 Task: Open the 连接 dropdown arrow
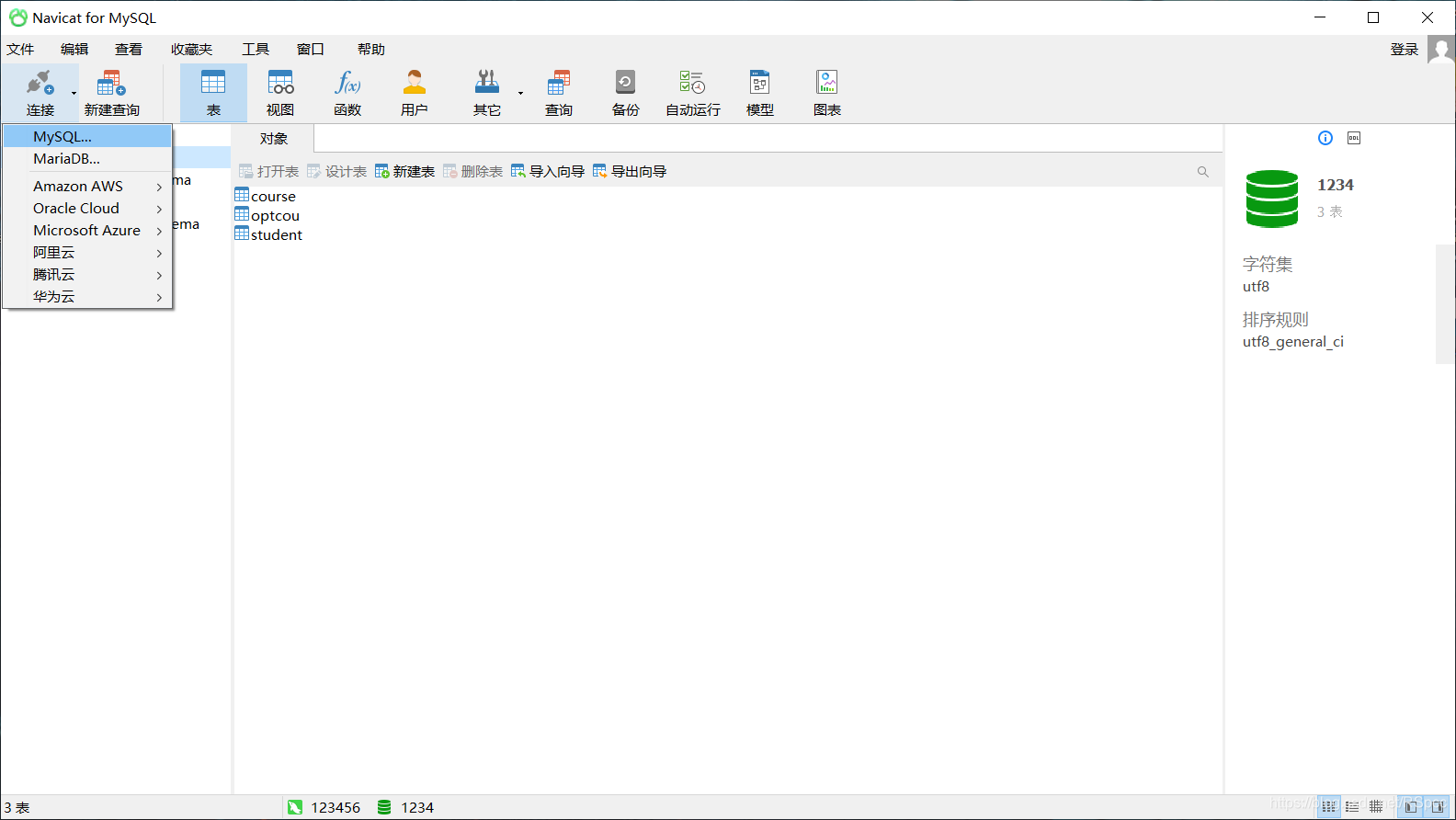74,93
